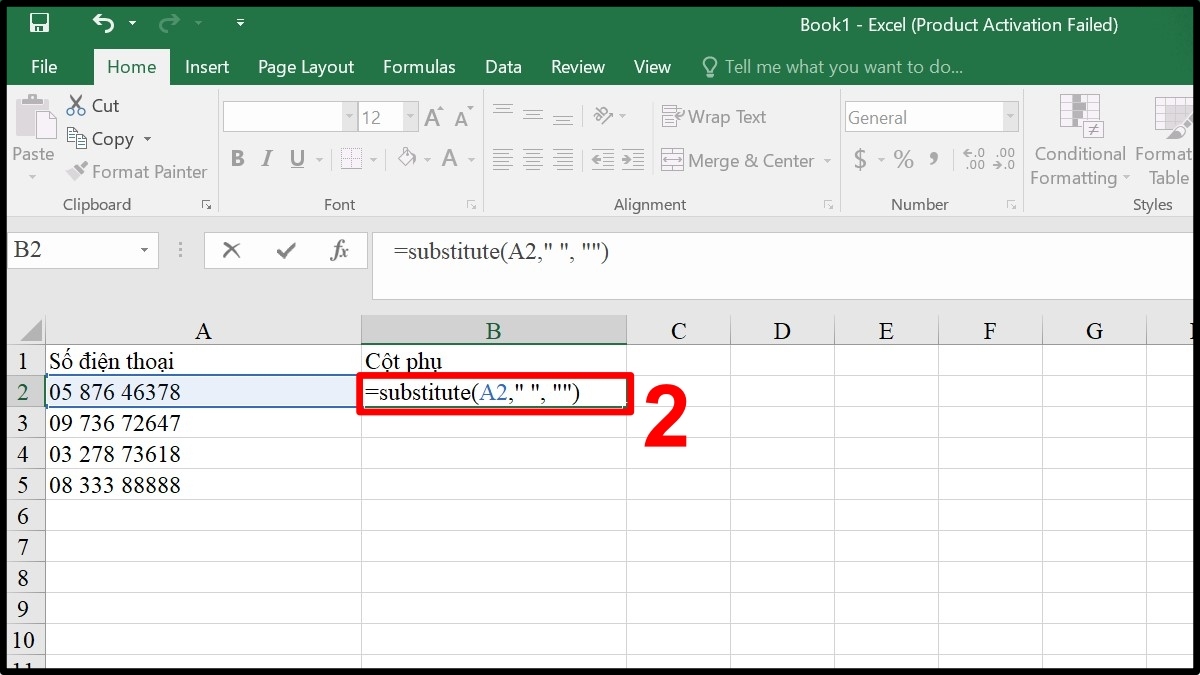This screenshot has height=675, width=1200.
Task: Click the font name box
Action: tap(282, 118)
